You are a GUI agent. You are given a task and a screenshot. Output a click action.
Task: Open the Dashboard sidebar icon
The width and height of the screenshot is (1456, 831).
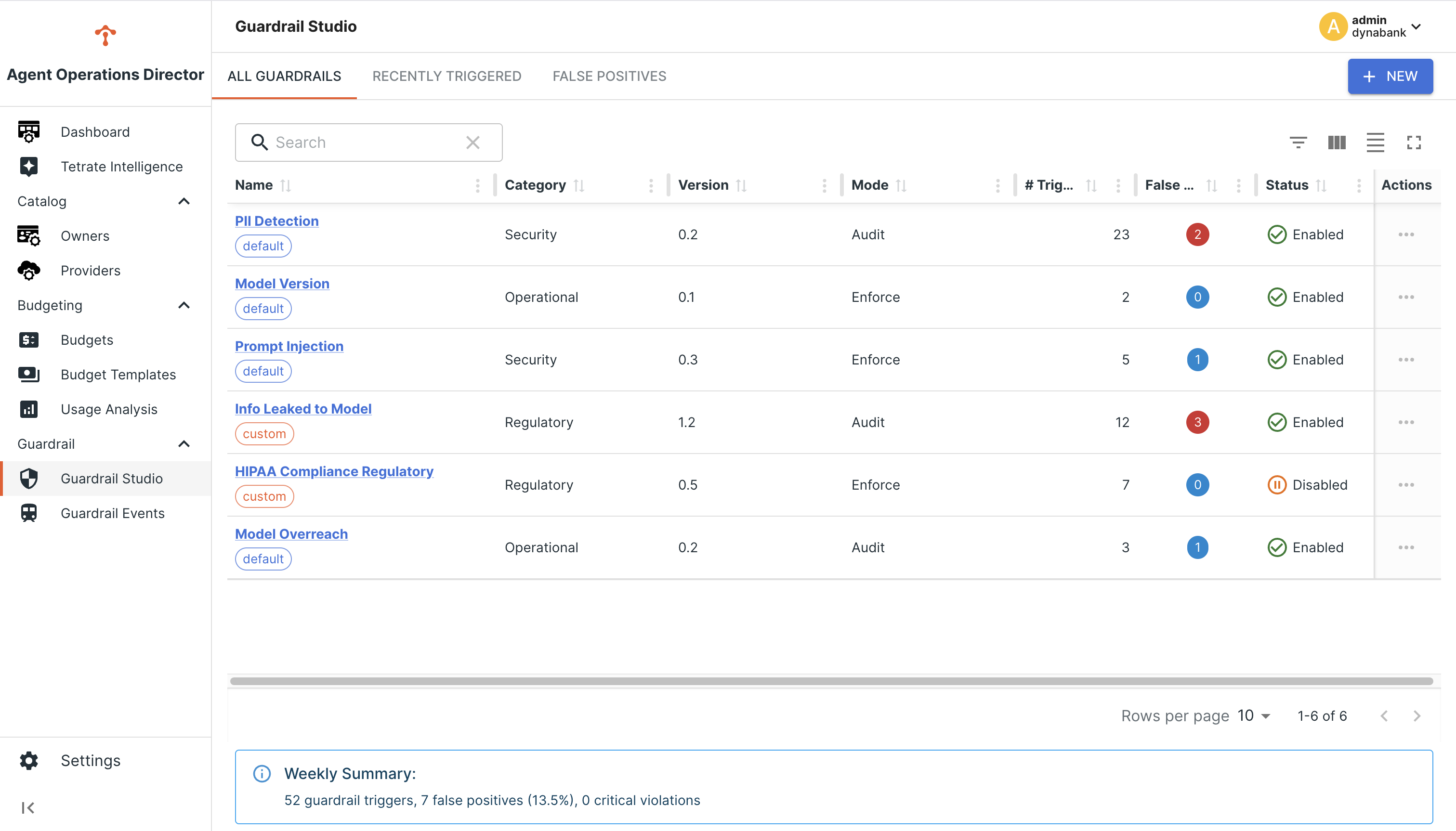[28, 132]
